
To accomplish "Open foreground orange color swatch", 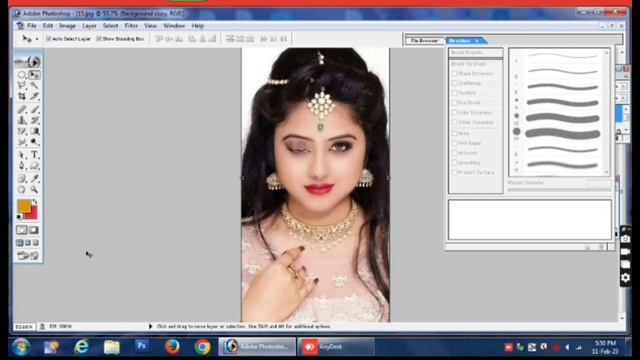I will 24,206.
